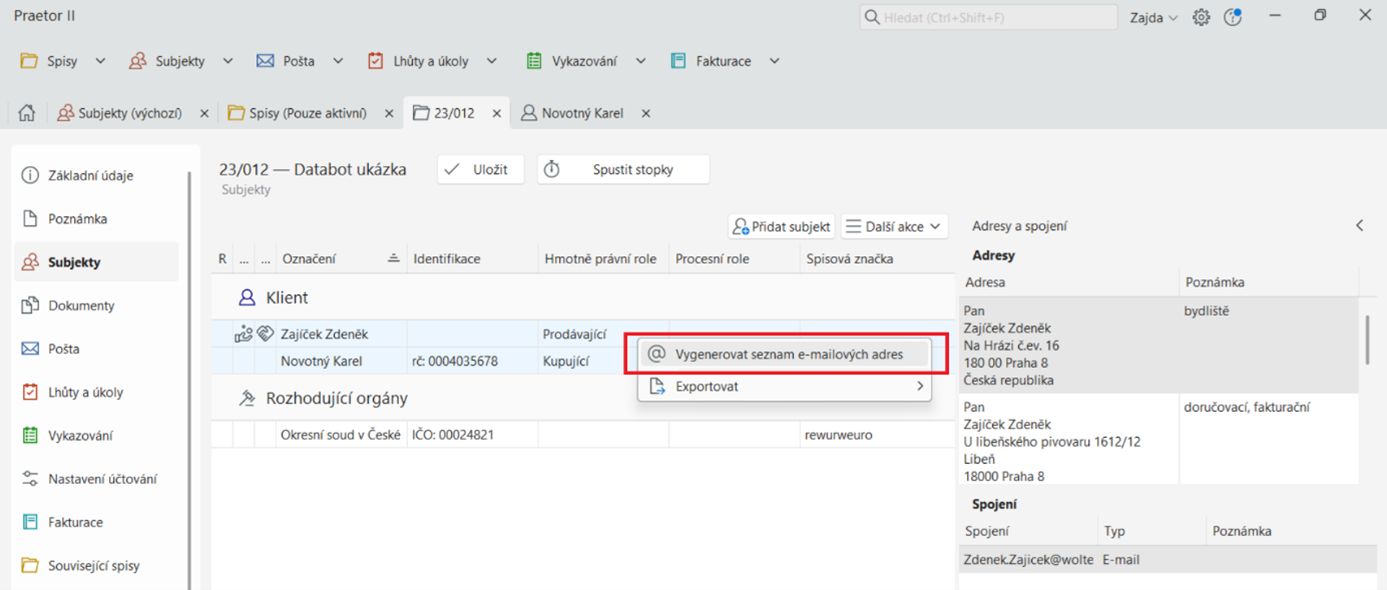Click the Přidat subjekt button
The height and width of the screenshot is (590, 1387).
click(x=781, y=227)
